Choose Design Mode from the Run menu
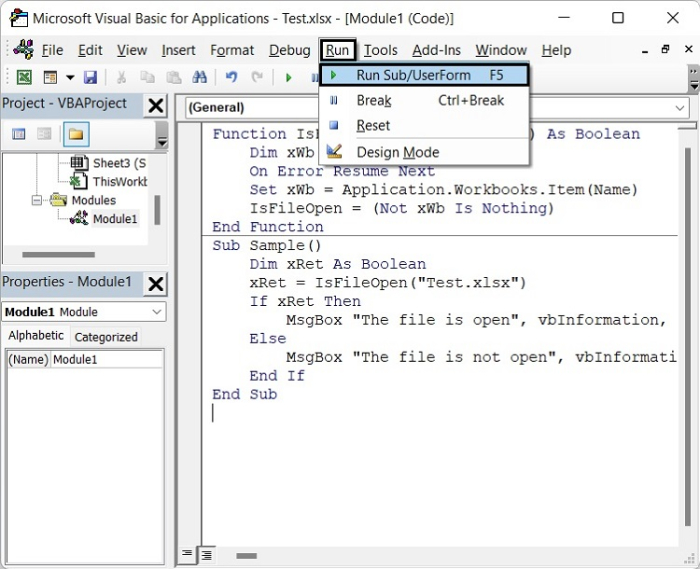 [424, 152]
